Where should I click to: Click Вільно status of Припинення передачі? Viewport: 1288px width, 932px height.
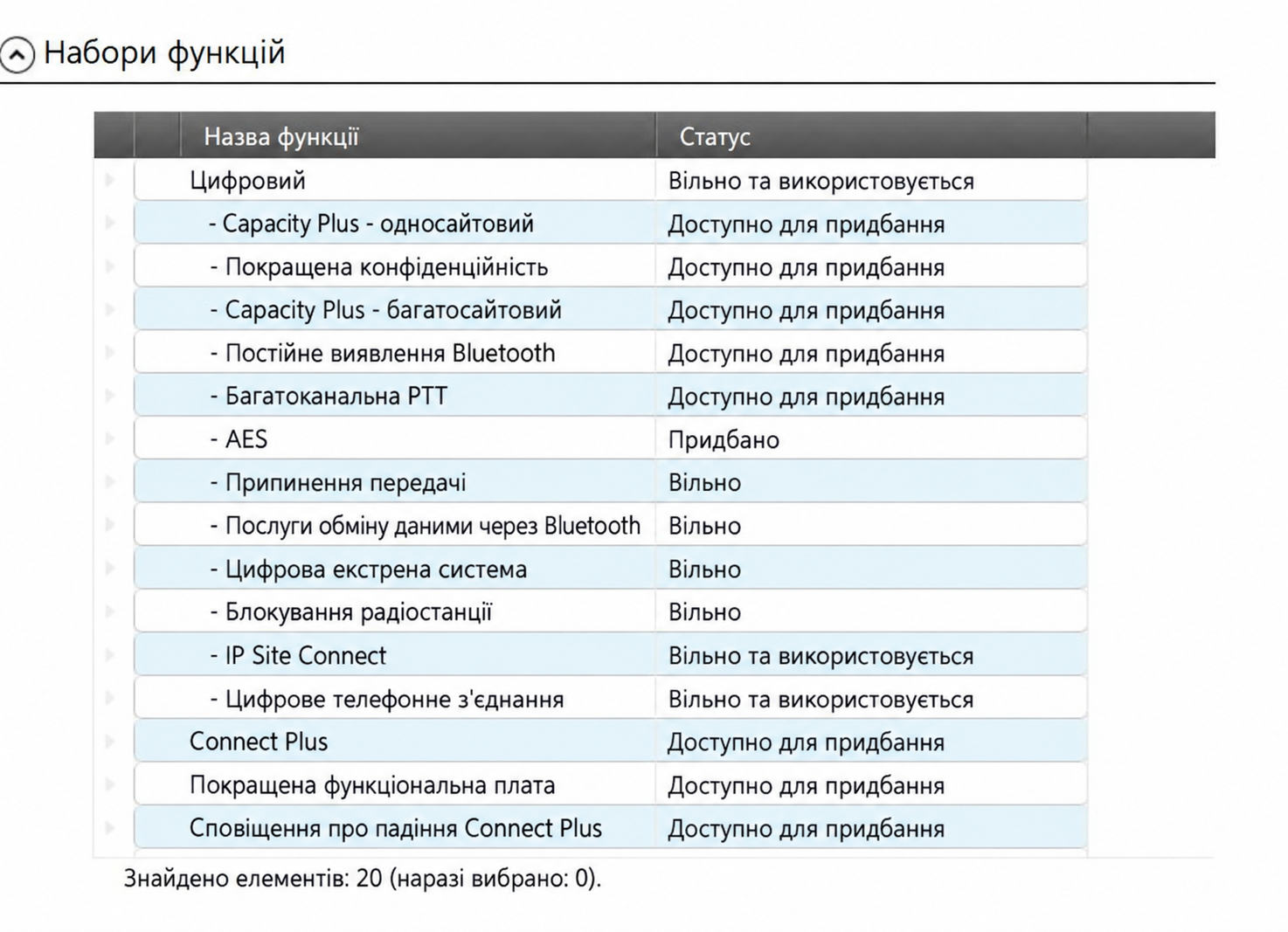(704, 483)
